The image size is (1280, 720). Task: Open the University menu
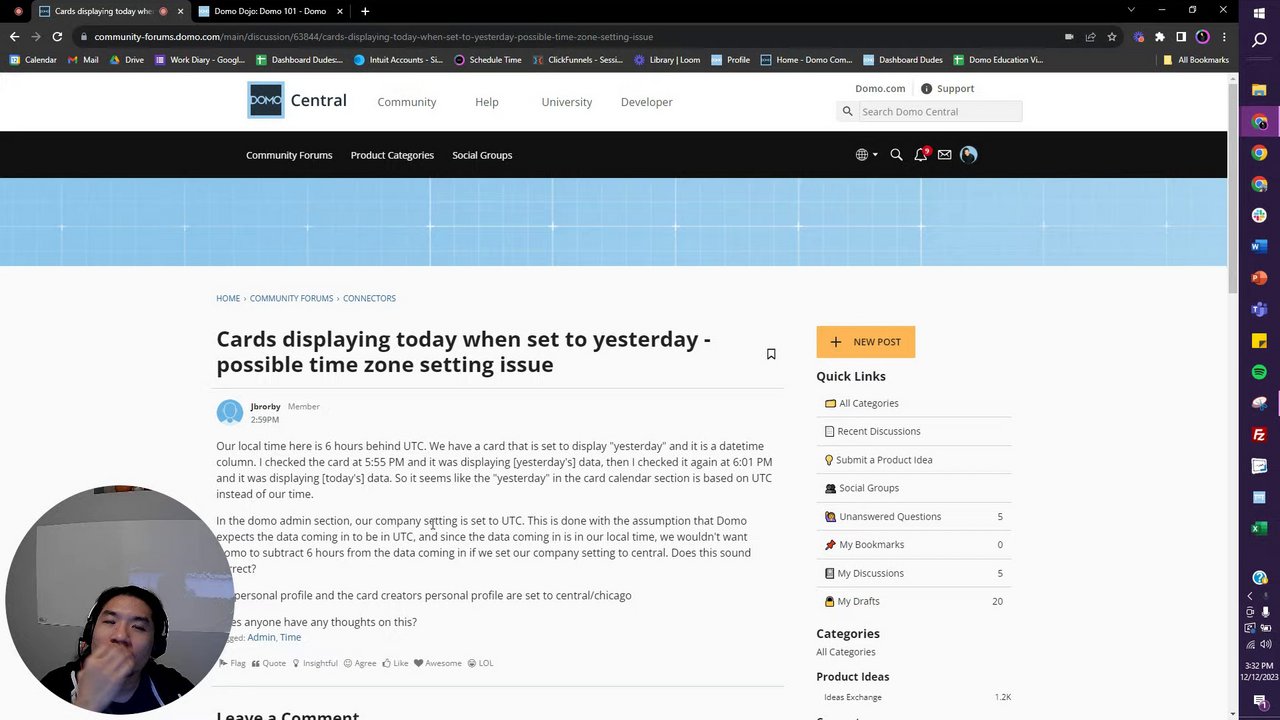tap(567, 102)
